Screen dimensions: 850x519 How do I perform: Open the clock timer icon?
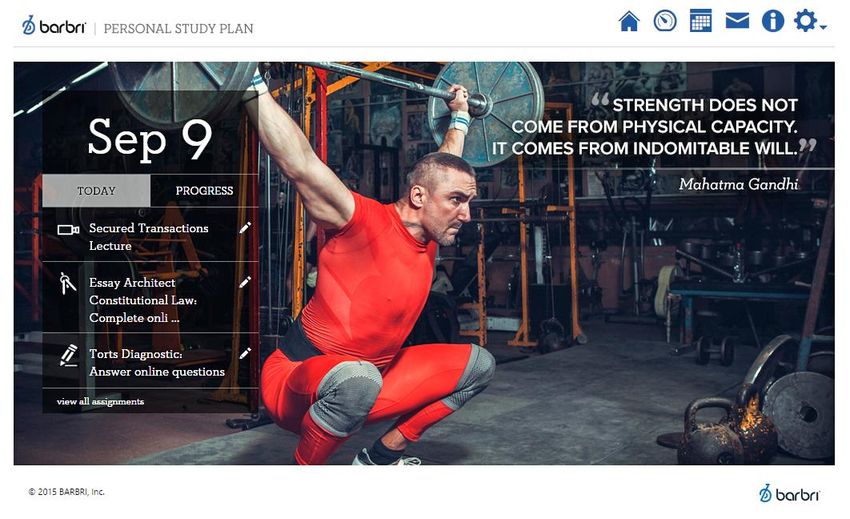(x=665, y=21)
